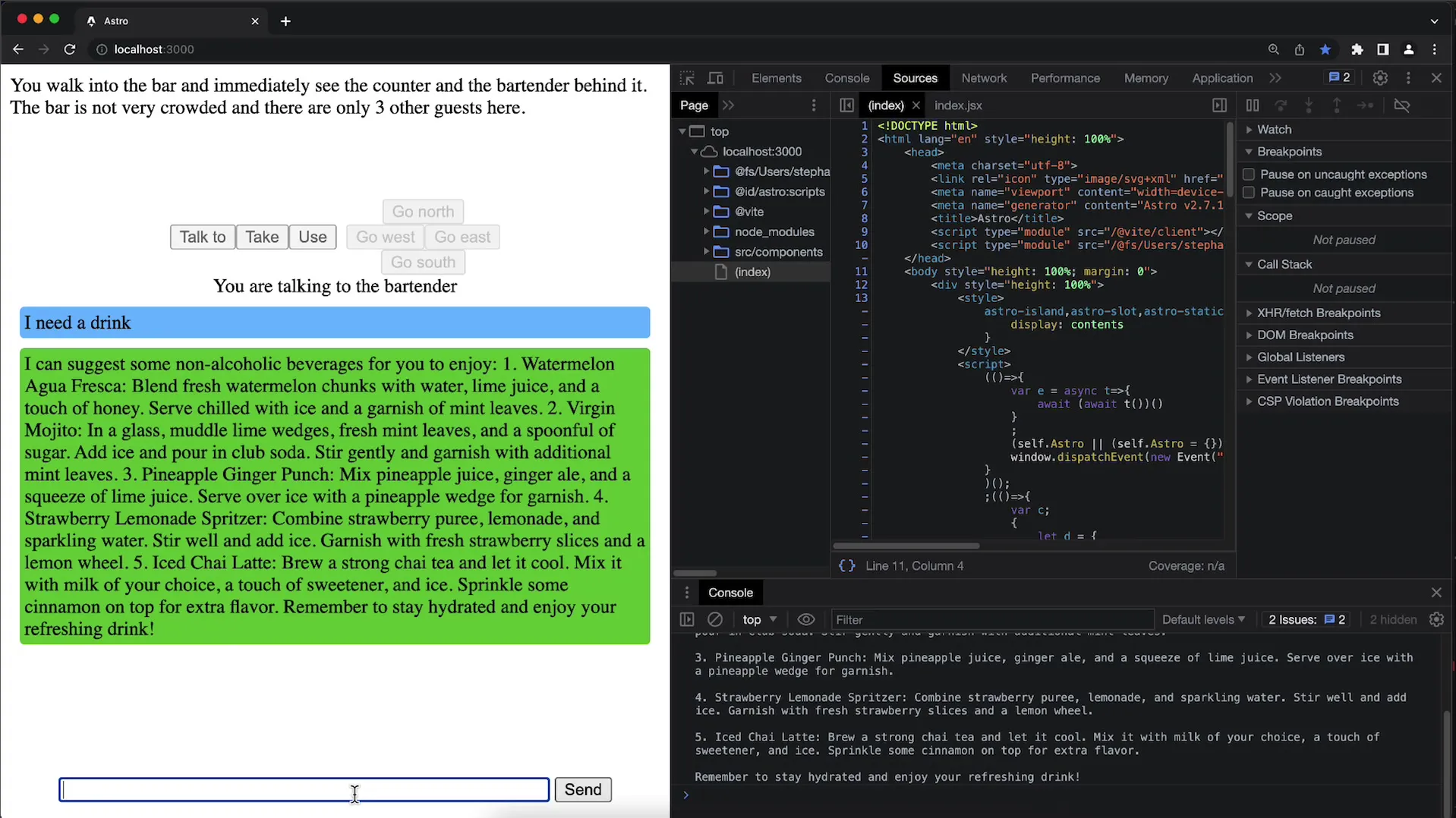Viewport: 1456px width, 818px height.
Task: Clear the console
Action: tap(715, 619)
